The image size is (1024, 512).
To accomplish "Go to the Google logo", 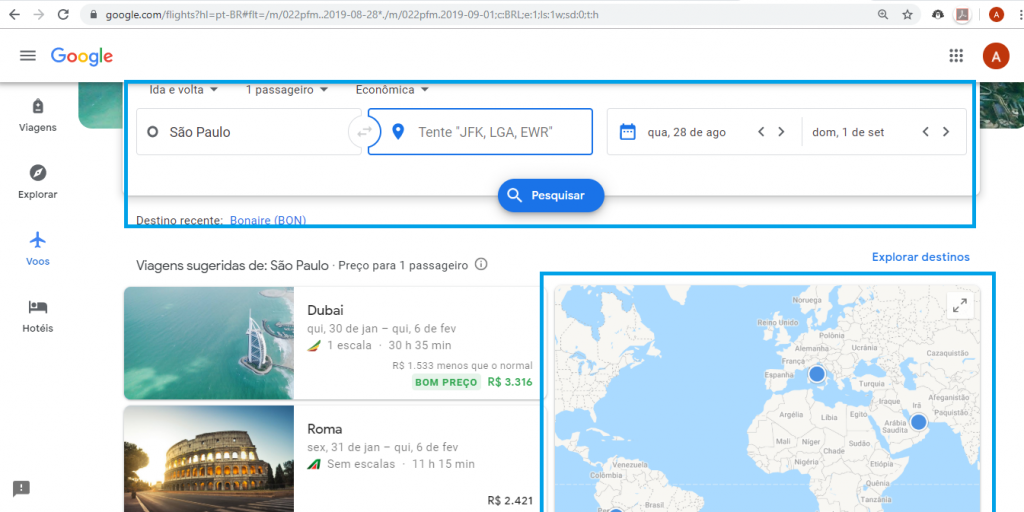I will [x=82, y=56].
